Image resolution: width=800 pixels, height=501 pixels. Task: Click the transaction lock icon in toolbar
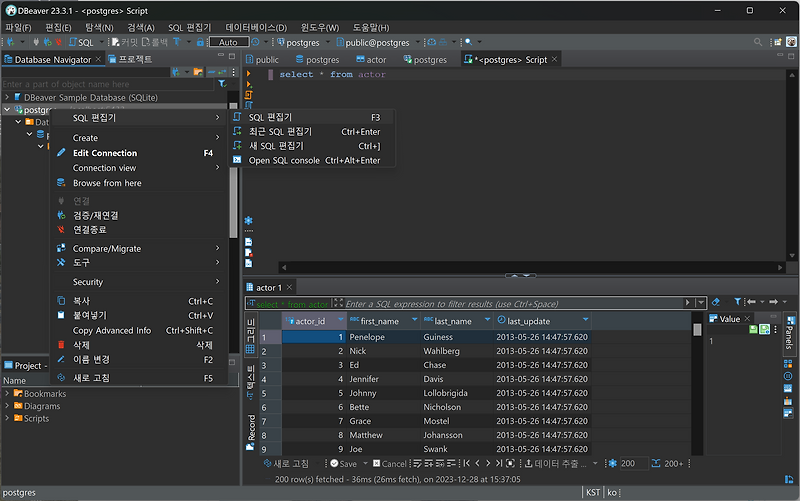(201, 42)
